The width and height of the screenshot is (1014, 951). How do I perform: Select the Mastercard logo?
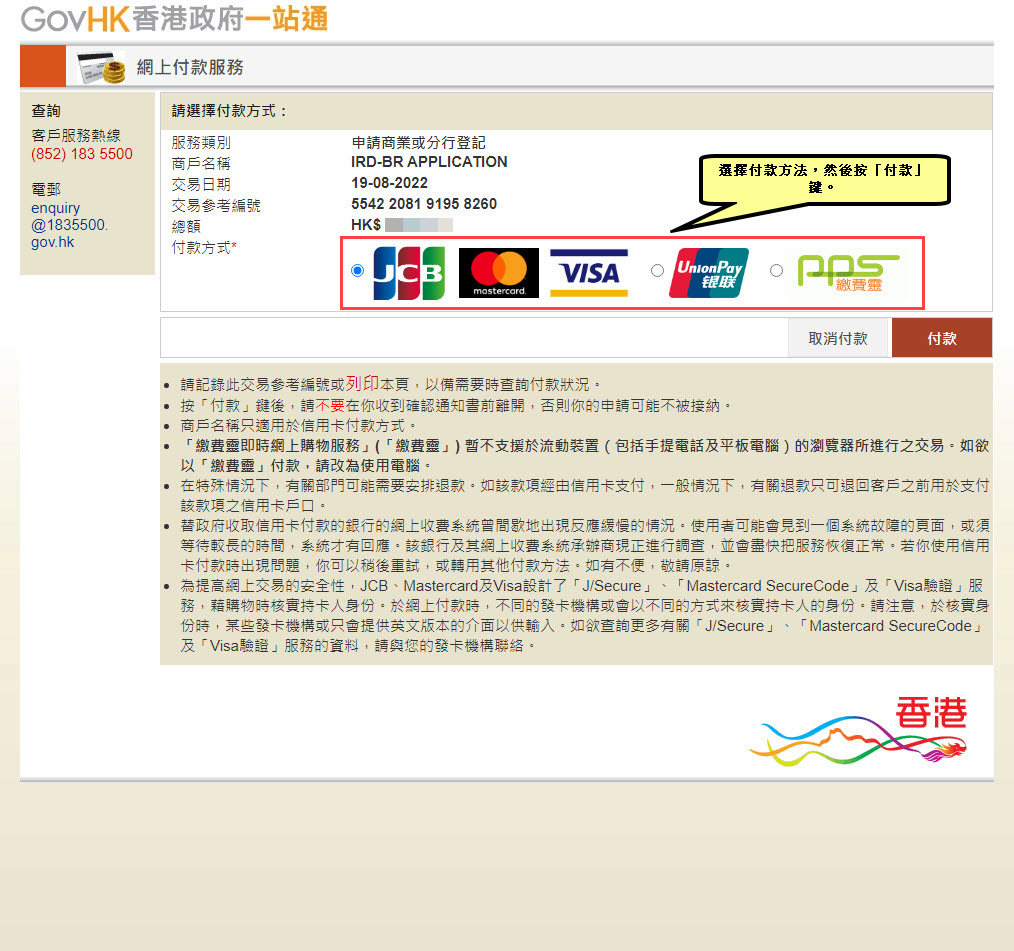tap(499, 273)
